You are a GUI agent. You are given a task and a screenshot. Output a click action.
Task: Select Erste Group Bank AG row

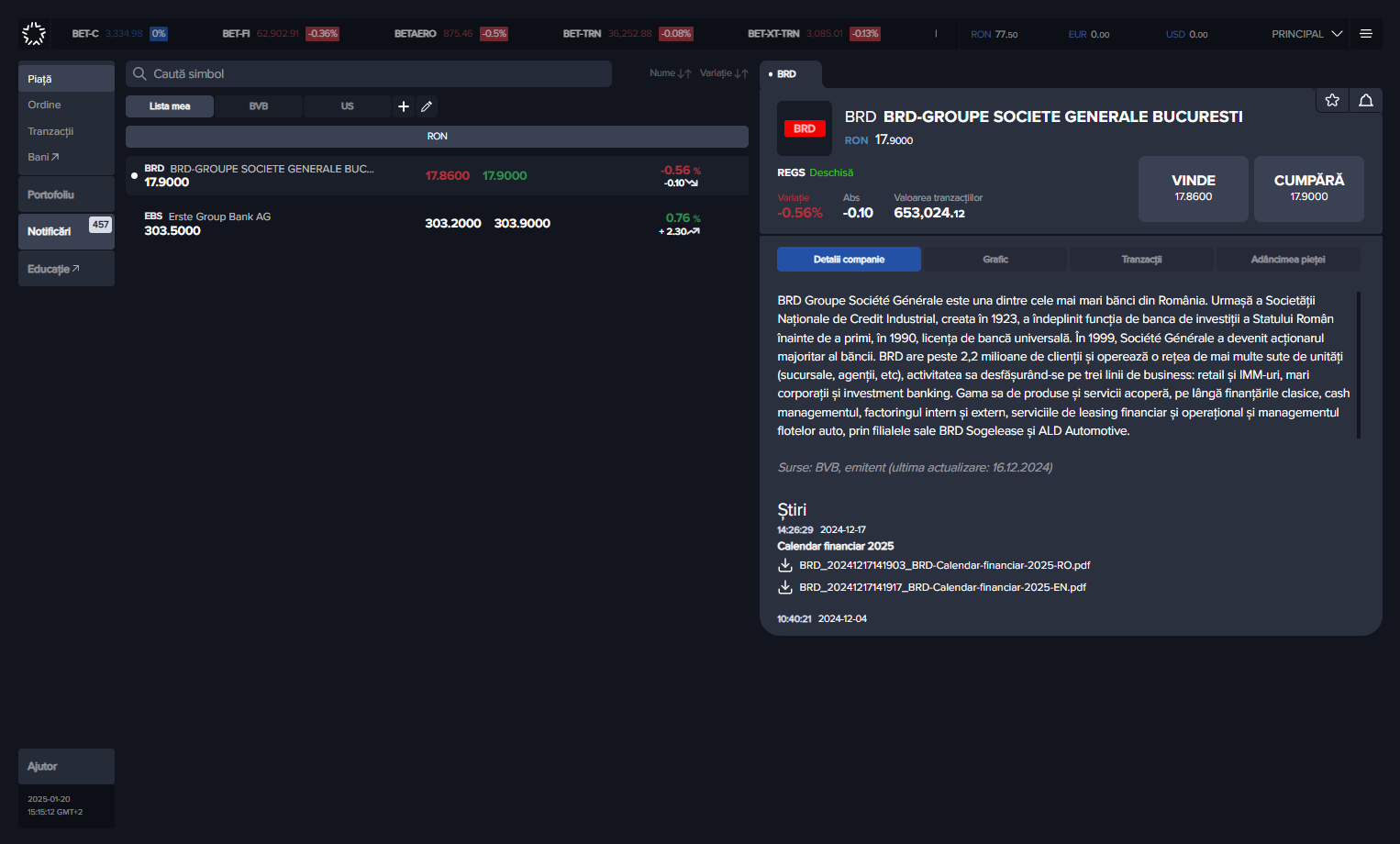(437, 223)
